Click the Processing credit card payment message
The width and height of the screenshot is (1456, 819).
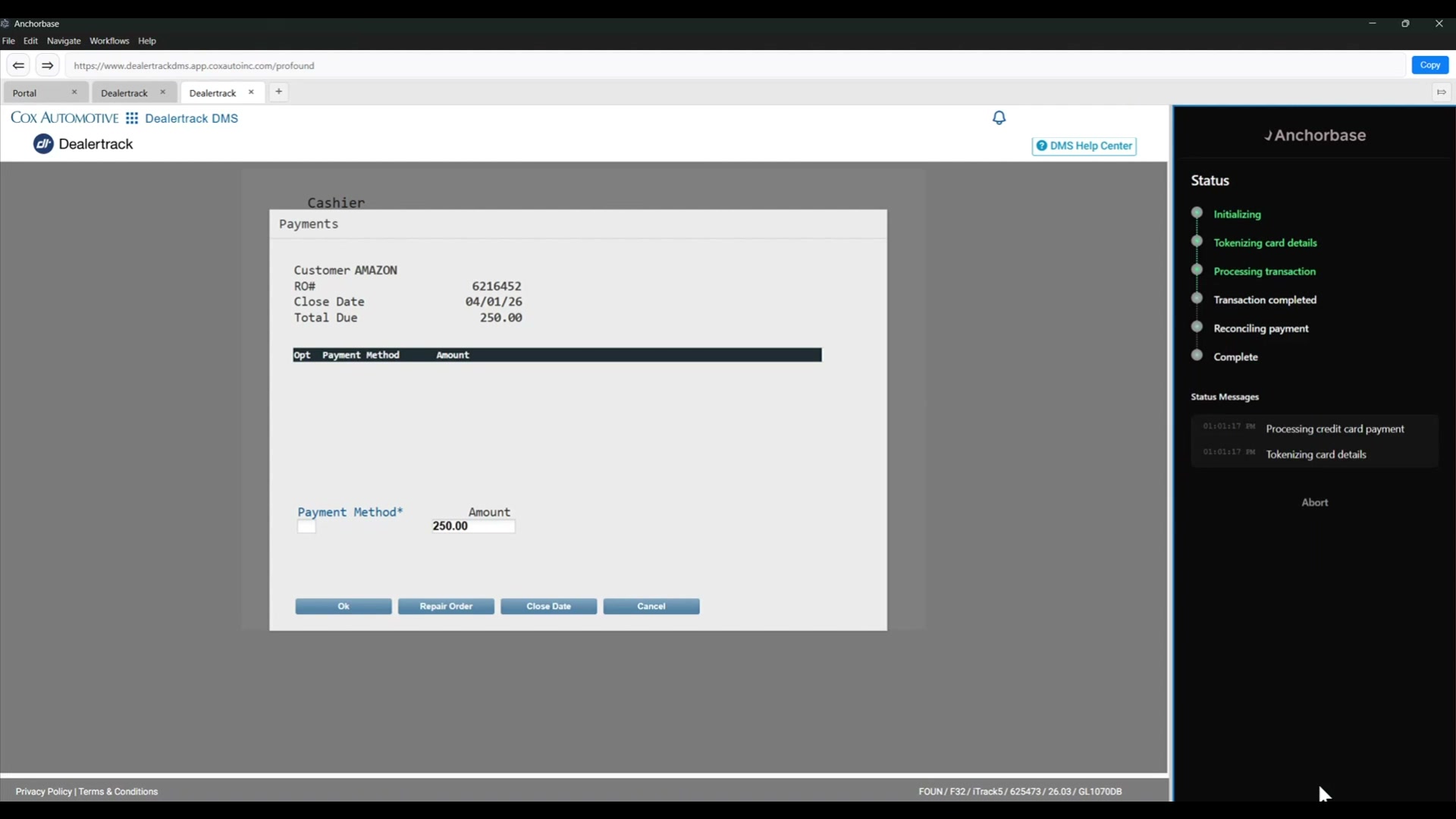tap(1335, 429)
